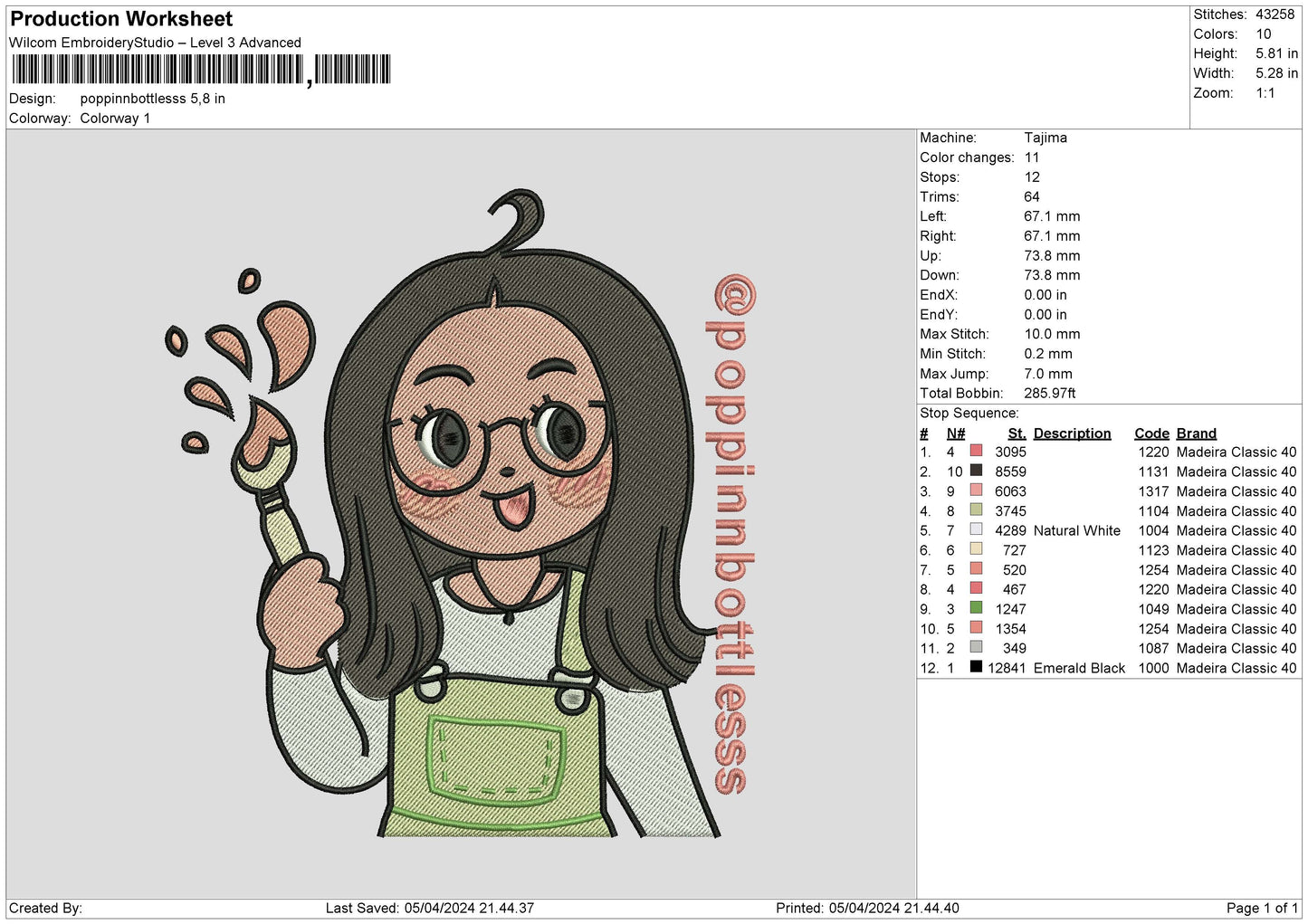Click the 'Created By:' footer label
This screenshot has width=1308, height=924.
coord(45,908)
